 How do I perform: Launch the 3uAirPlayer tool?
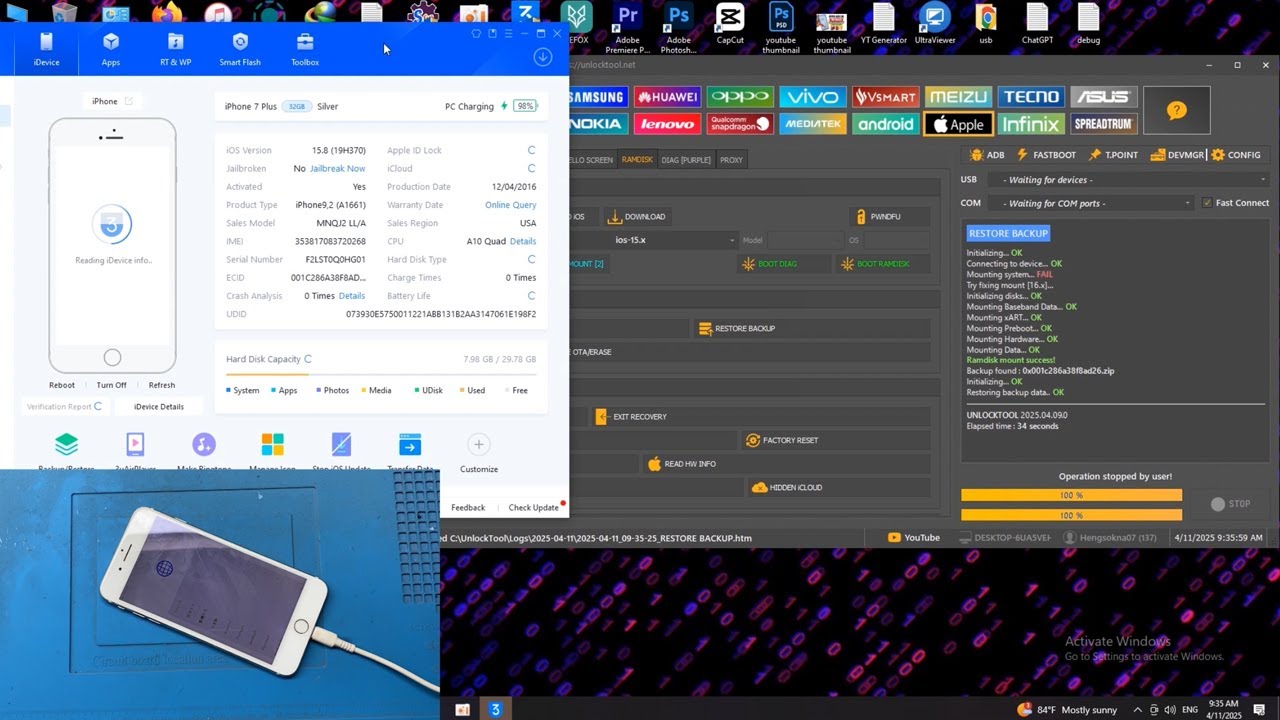(135, 451)
